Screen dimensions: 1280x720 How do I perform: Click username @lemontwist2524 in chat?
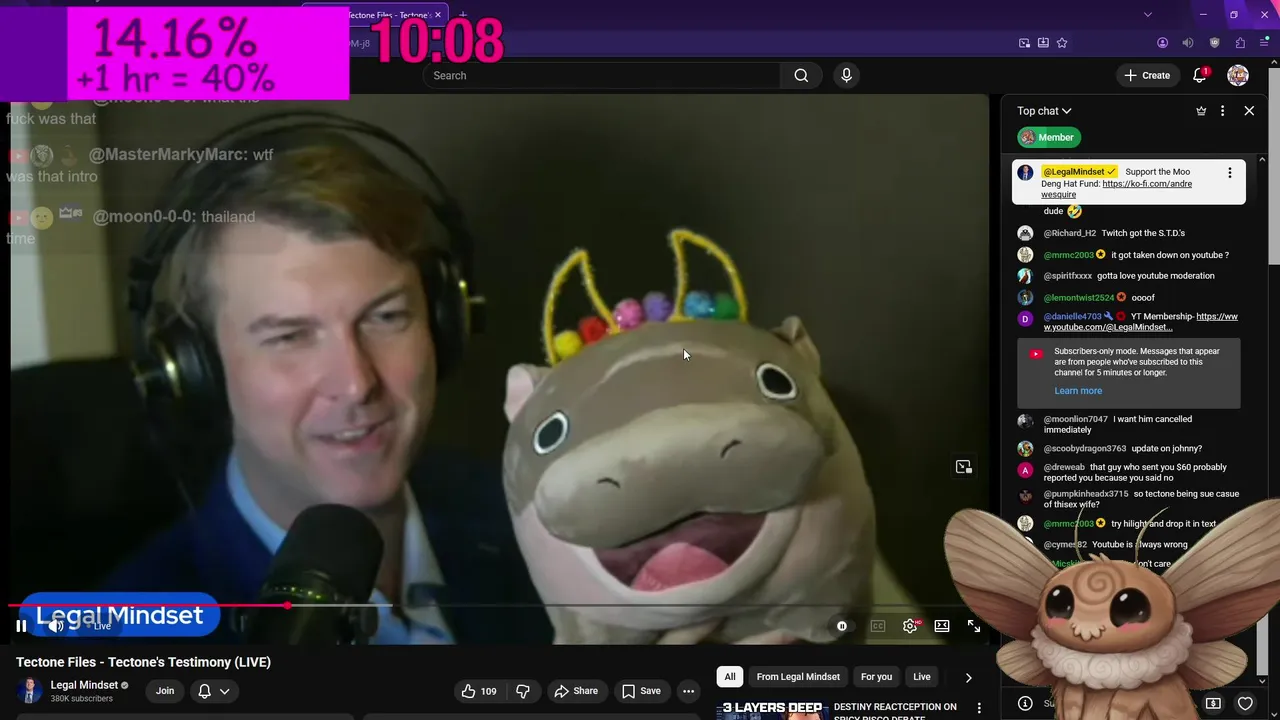click(x=1078, y=298)
